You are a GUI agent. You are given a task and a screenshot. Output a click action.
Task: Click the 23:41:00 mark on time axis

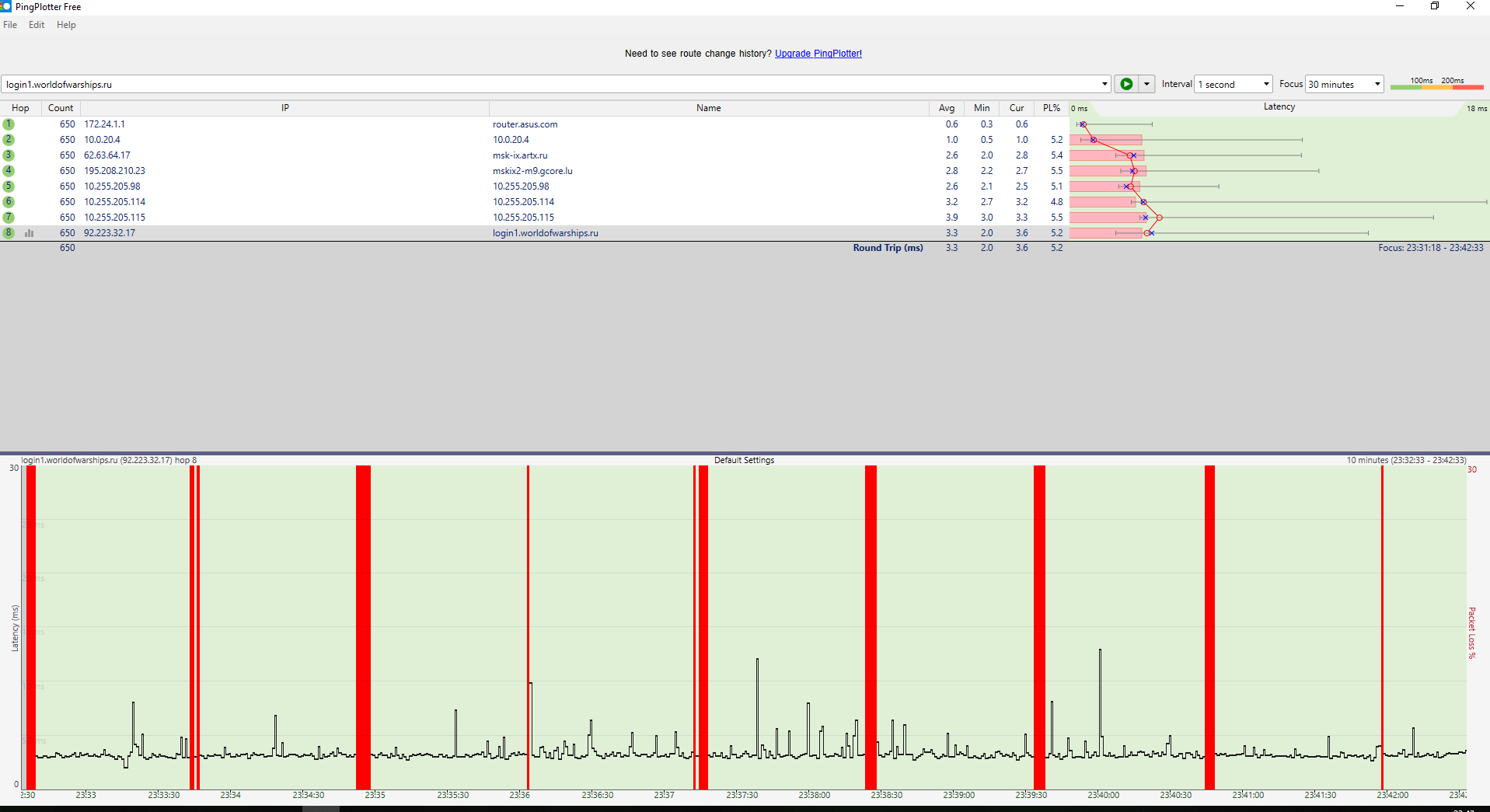[x=1247, y=795]
